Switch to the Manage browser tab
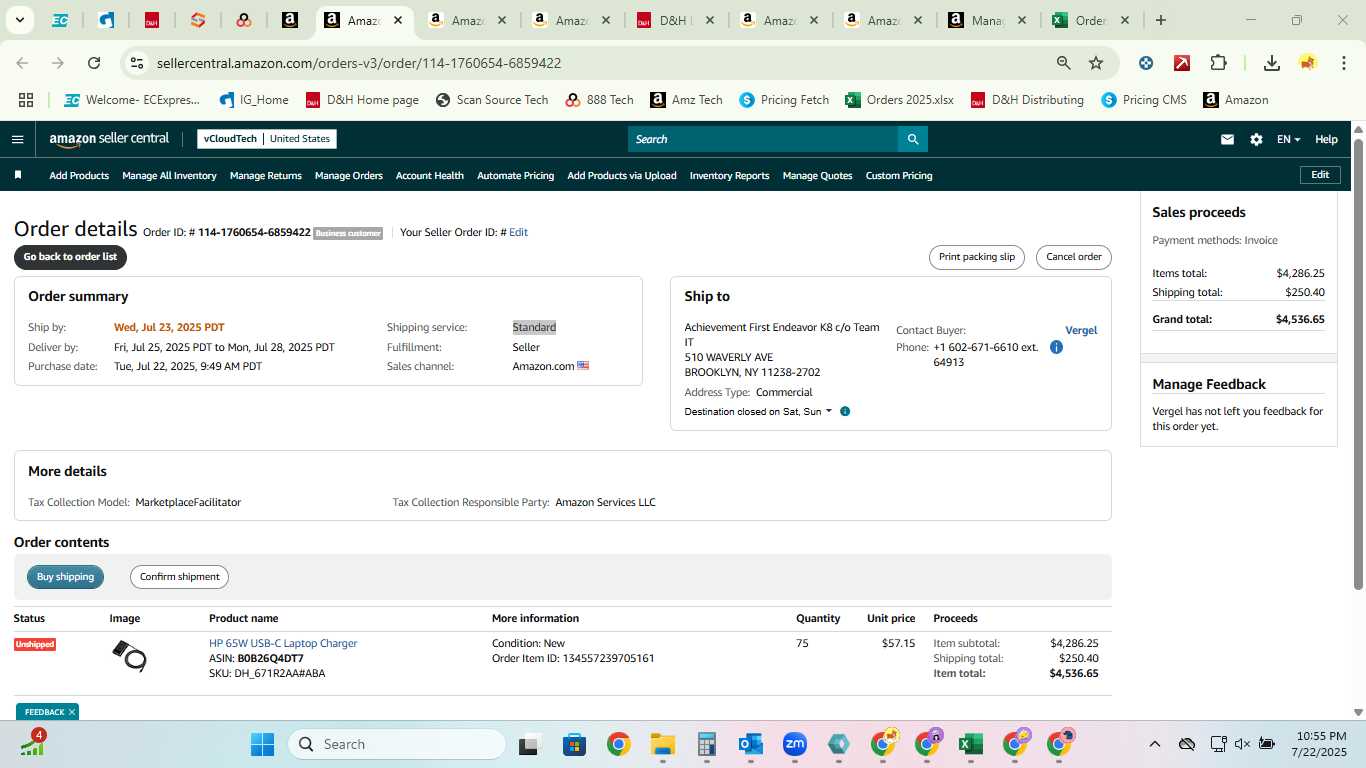Viewport: 1366px width, 768px height. click(987, 20)
